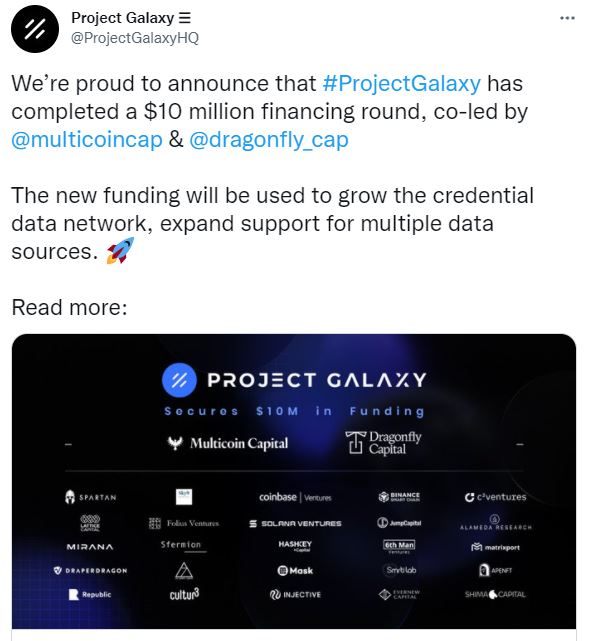Open the @multicoincap mention
The image size is (589, 641).
point(87,139)
